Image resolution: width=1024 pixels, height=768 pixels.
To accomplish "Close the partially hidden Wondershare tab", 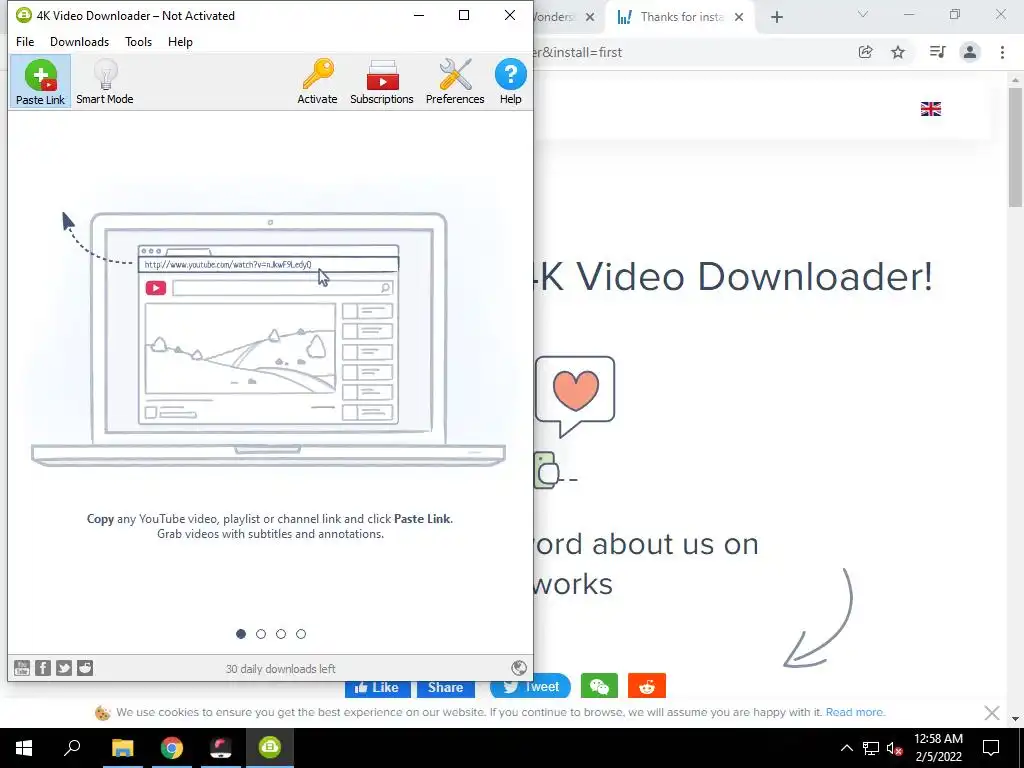I will 590,17.
